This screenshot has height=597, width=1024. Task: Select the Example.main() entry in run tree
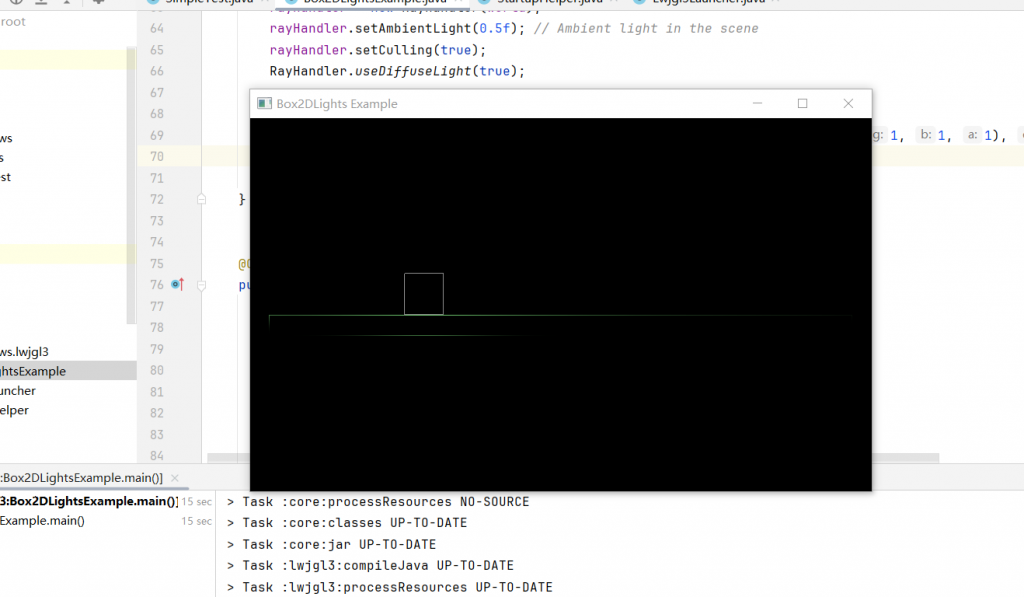click(x=42, y=521)
